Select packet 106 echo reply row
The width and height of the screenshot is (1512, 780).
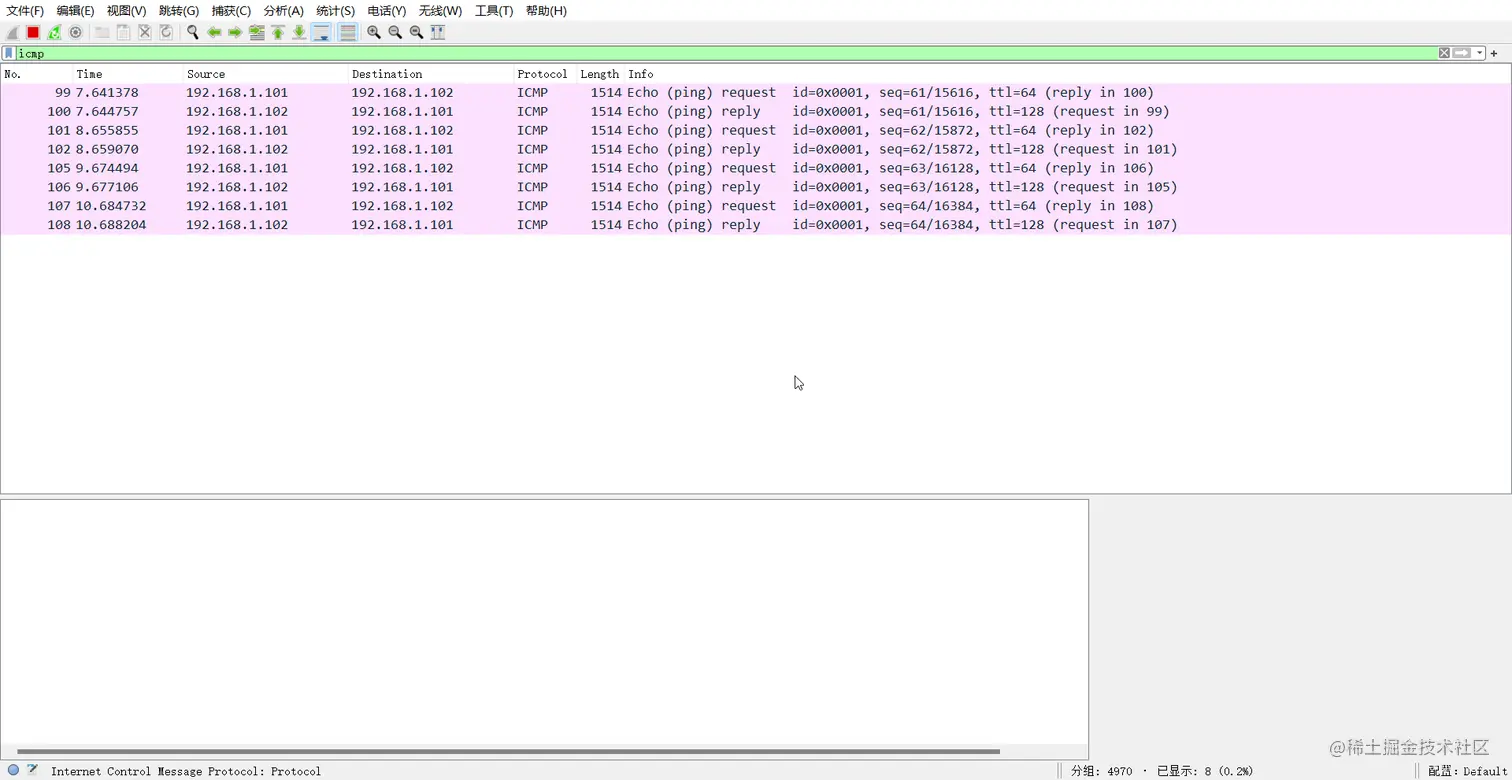(x=755, y=188)
